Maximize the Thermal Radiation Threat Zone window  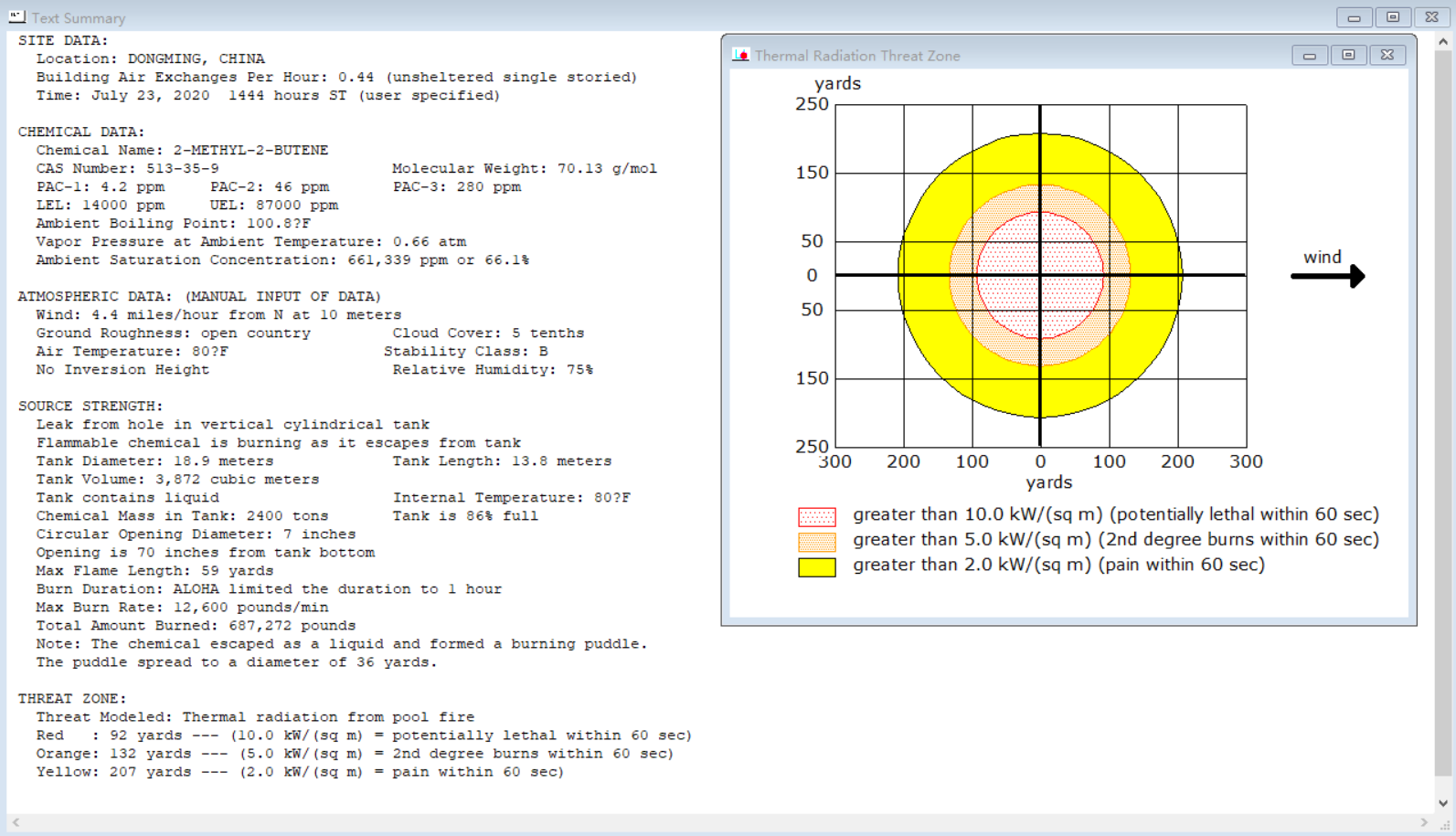point(1348,56)
